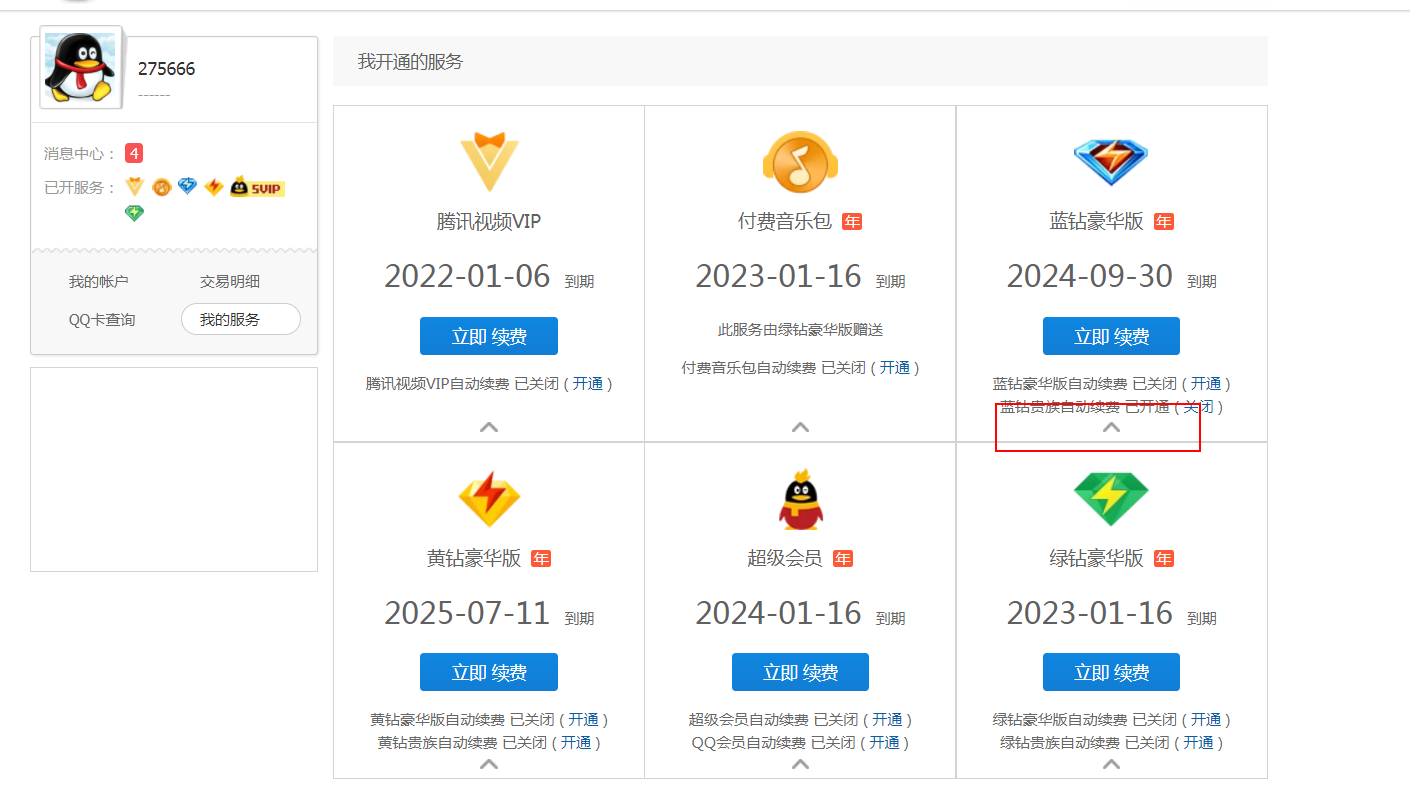Select the 我的服务 tab
This screenshot has height=786, width=1410.
click(241, 319)
